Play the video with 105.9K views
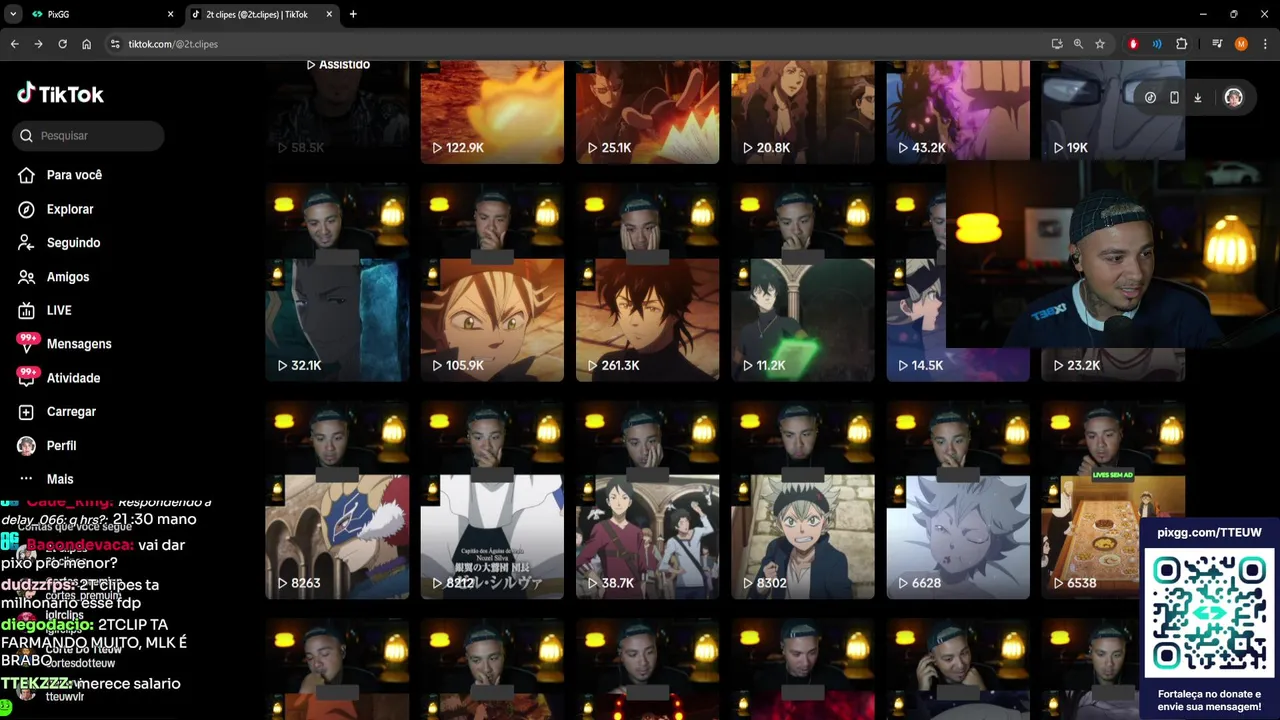Viewport: 1280px width, 720px height. (x=492, y=281)
